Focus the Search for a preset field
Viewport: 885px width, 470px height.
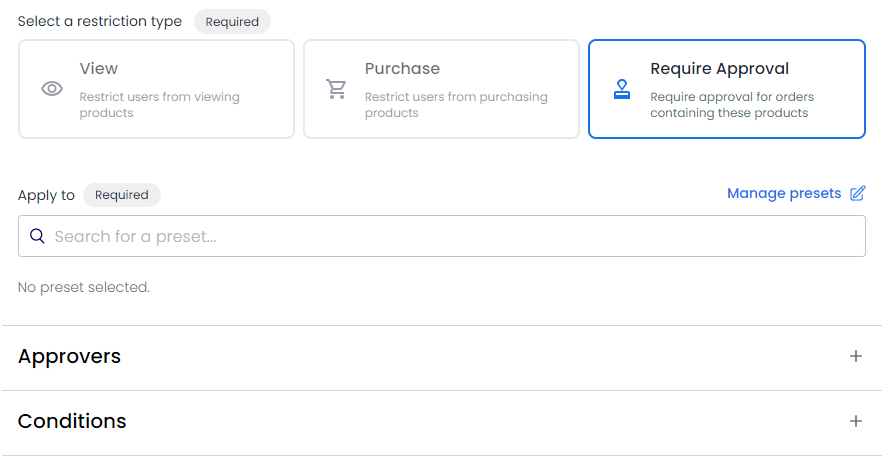point(441,236)
